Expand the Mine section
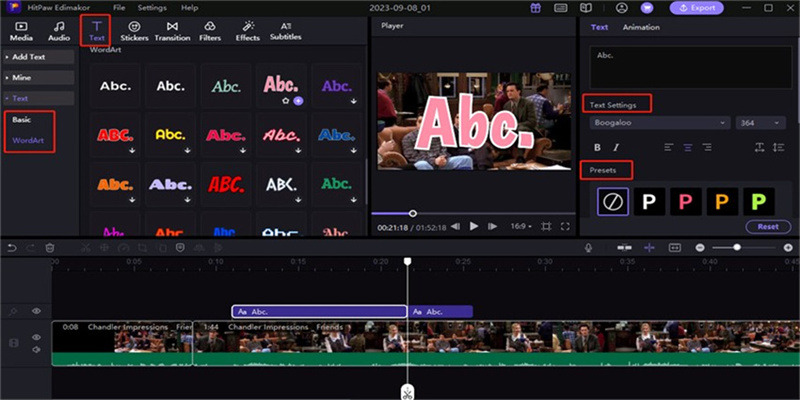Screen dimensions: 800x400 tap(39, 78)
